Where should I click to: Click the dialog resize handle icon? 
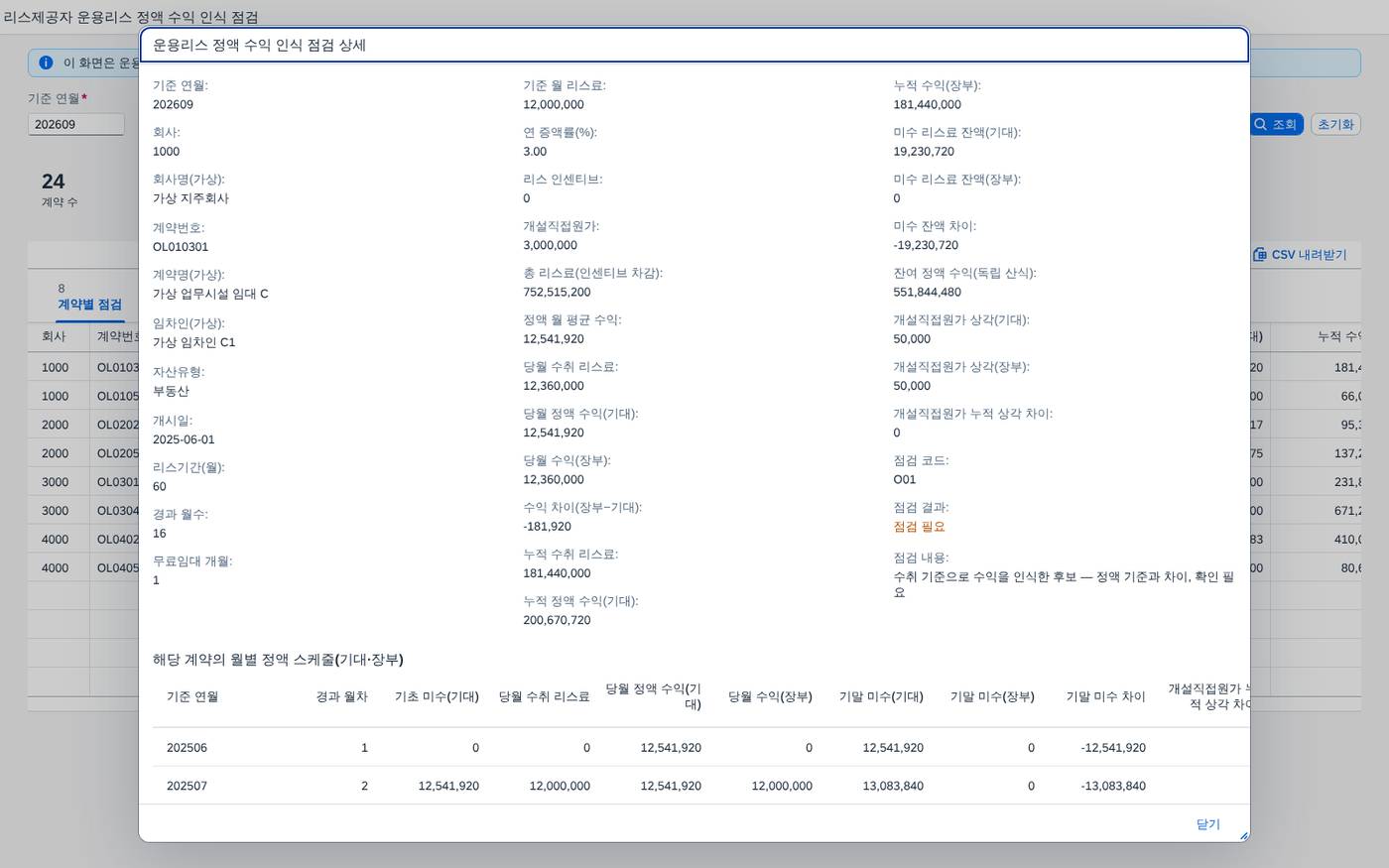1243,835
